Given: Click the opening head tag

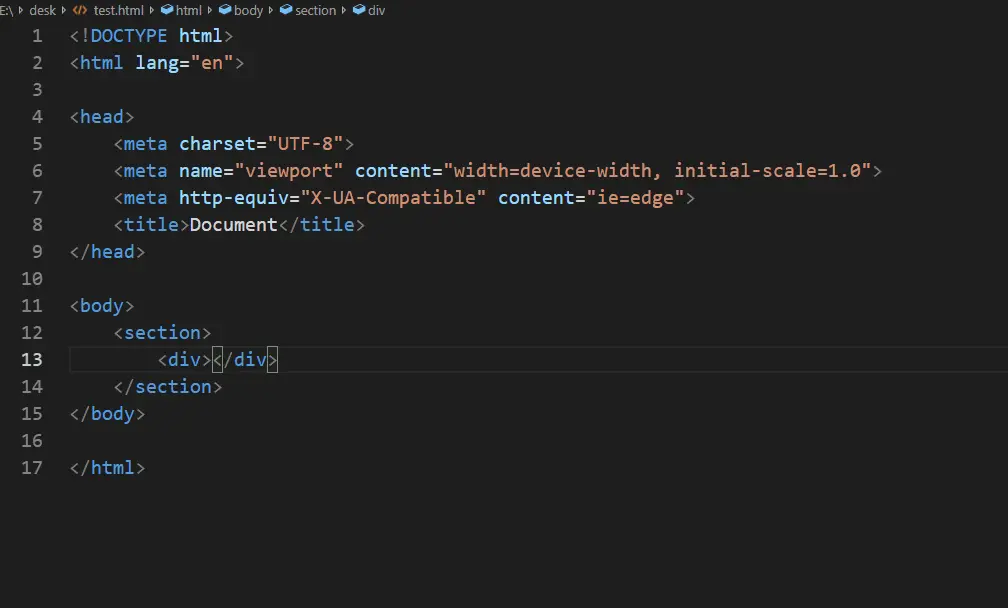Looking at the screenshot, I should [x=102, y=117].
